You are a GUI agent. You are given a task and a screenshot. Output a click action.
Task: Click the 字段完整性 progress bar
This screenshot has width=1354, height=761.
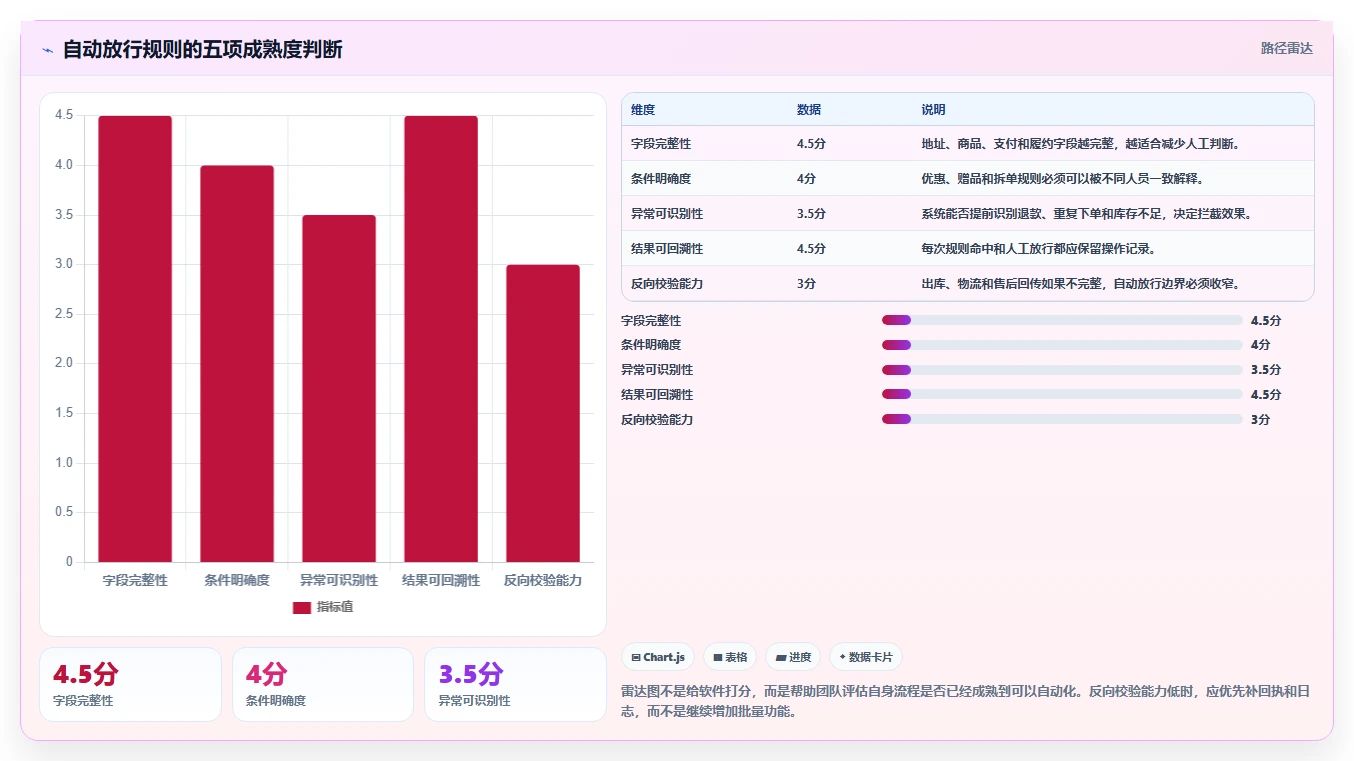1062,320
